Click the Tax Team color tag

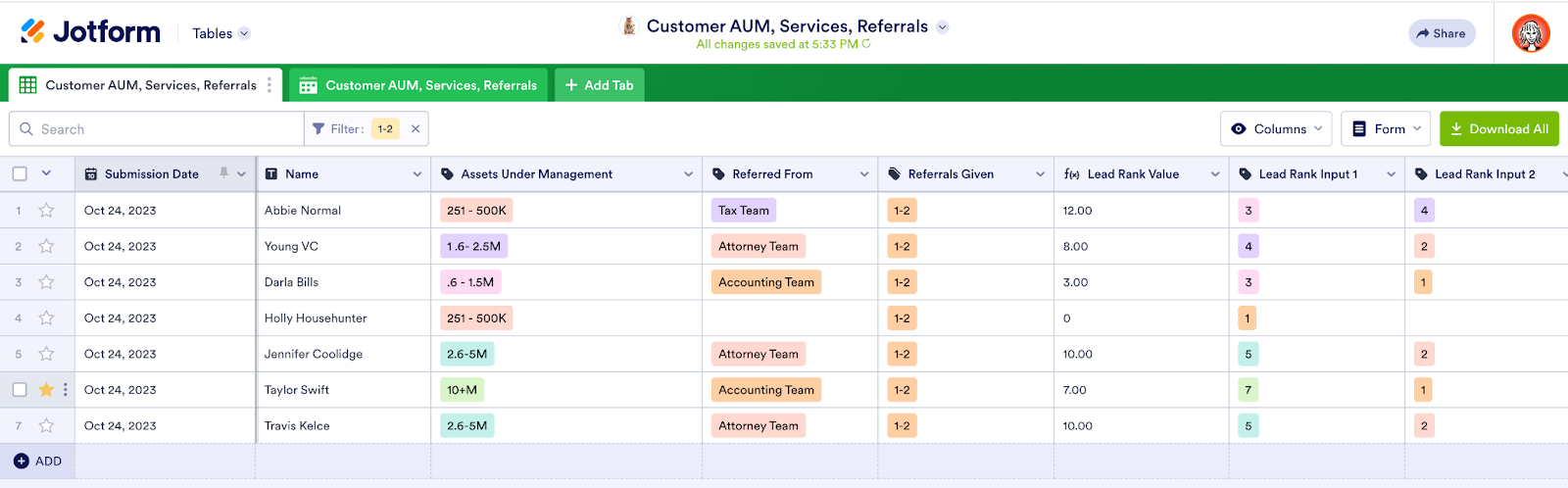[x=744, y=210]
